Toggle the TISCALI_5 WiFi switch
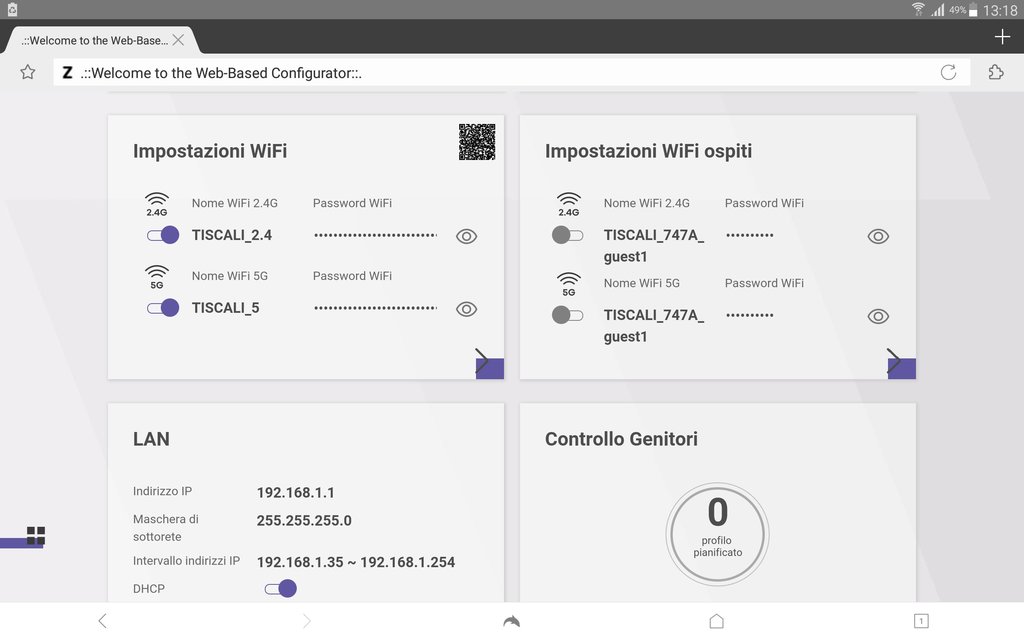 163,308
